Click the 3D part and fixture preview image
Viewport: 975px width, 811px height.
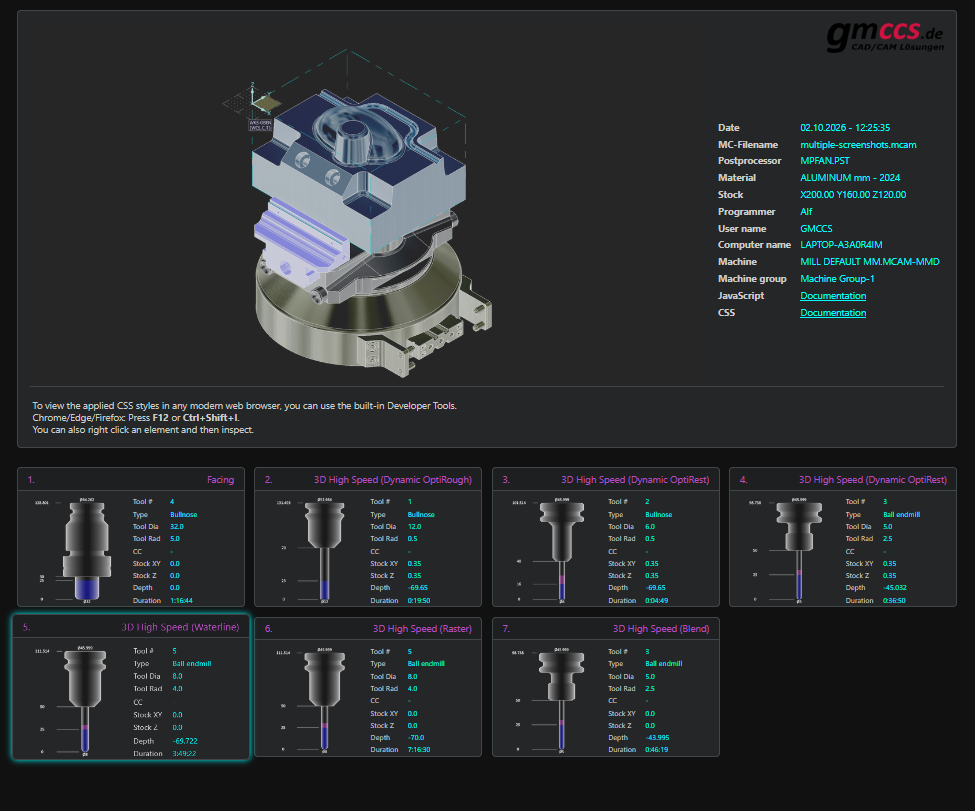point(358,213)
